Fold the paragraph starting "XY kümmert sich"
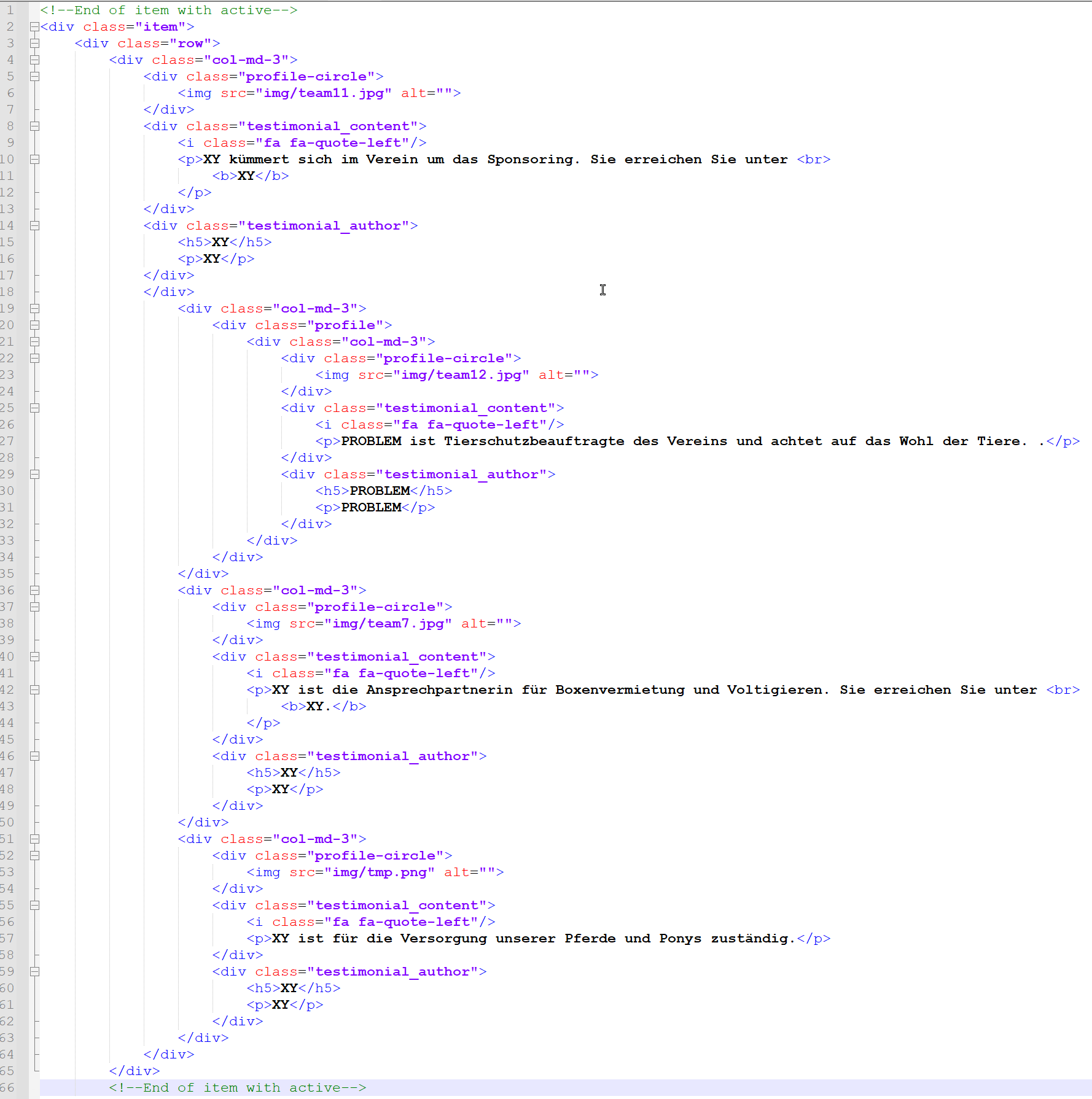Image resolution: width=1092 pixels, height=1099 pixels. tap(34, 160)
